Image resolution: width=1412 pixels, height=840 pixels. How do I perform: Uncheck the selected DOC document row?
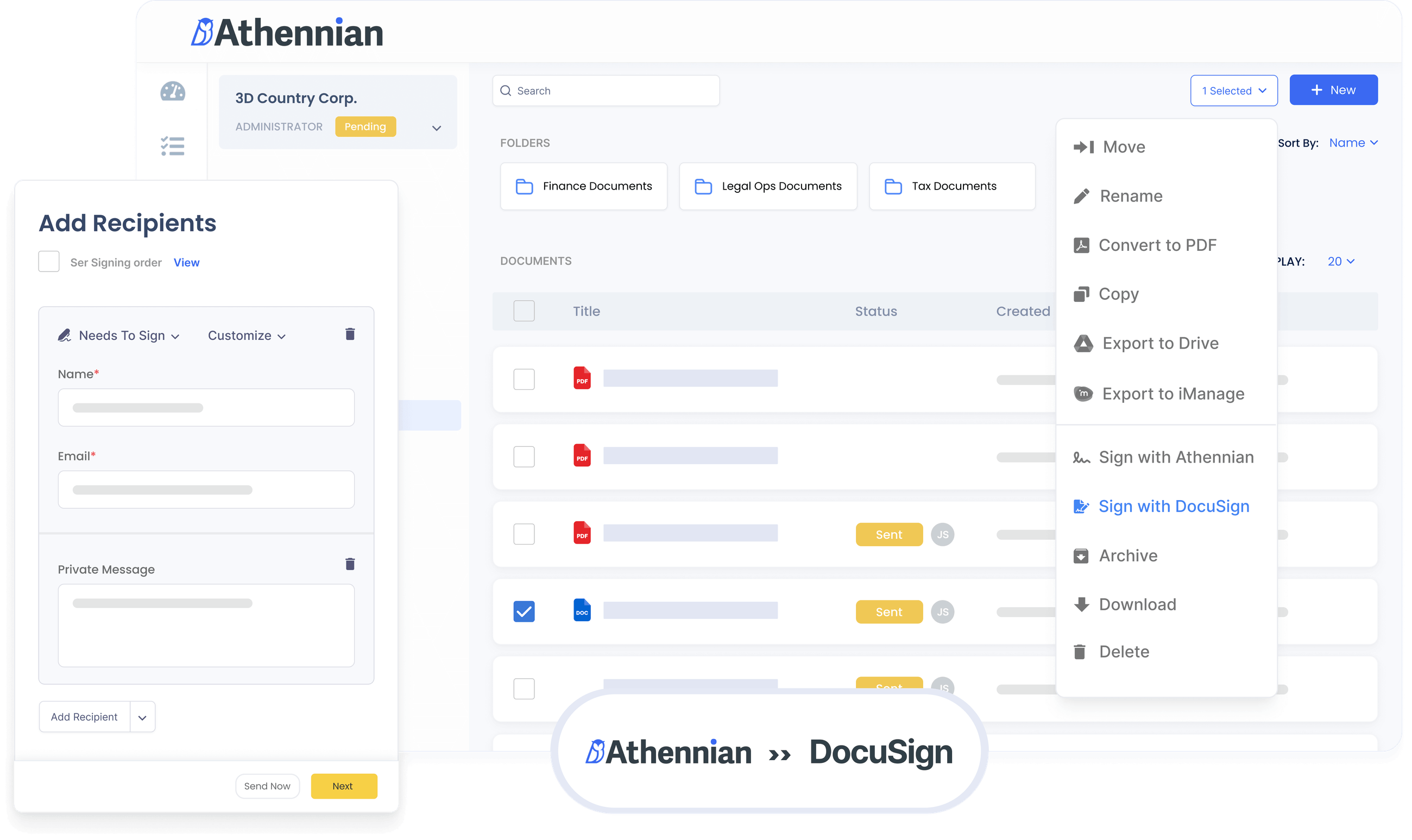coord(524,611)
